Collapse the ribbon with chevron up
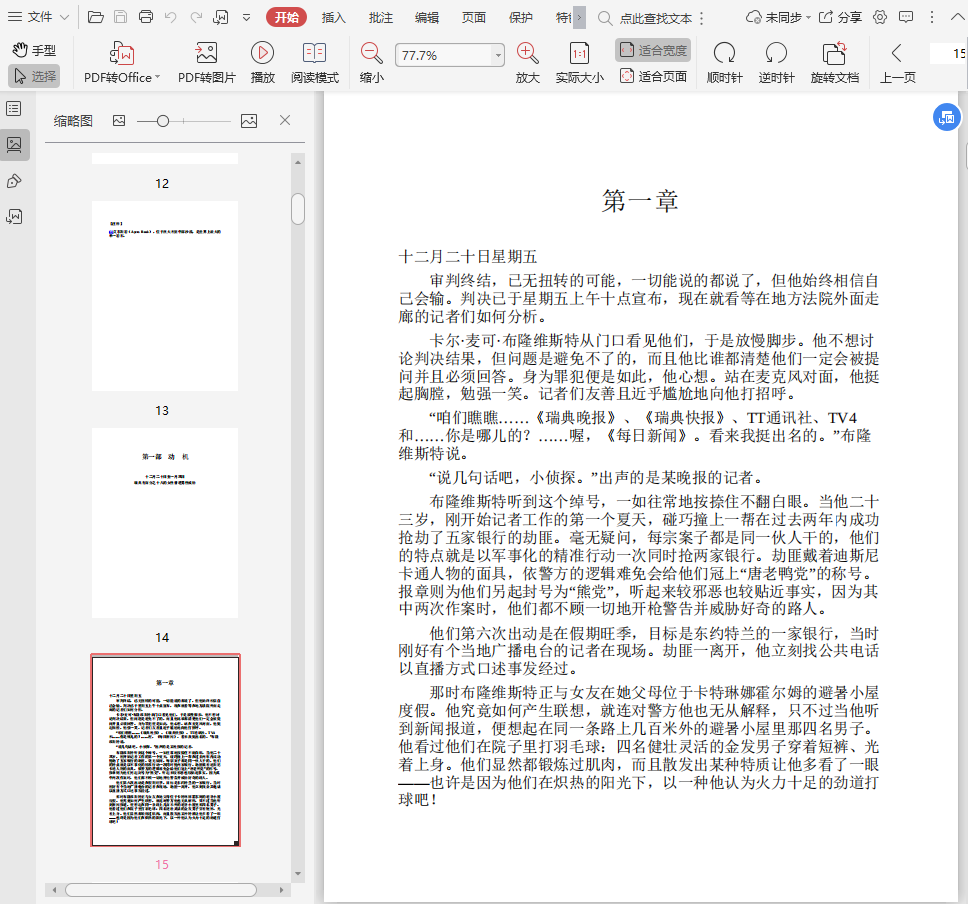 click(957, 17)
